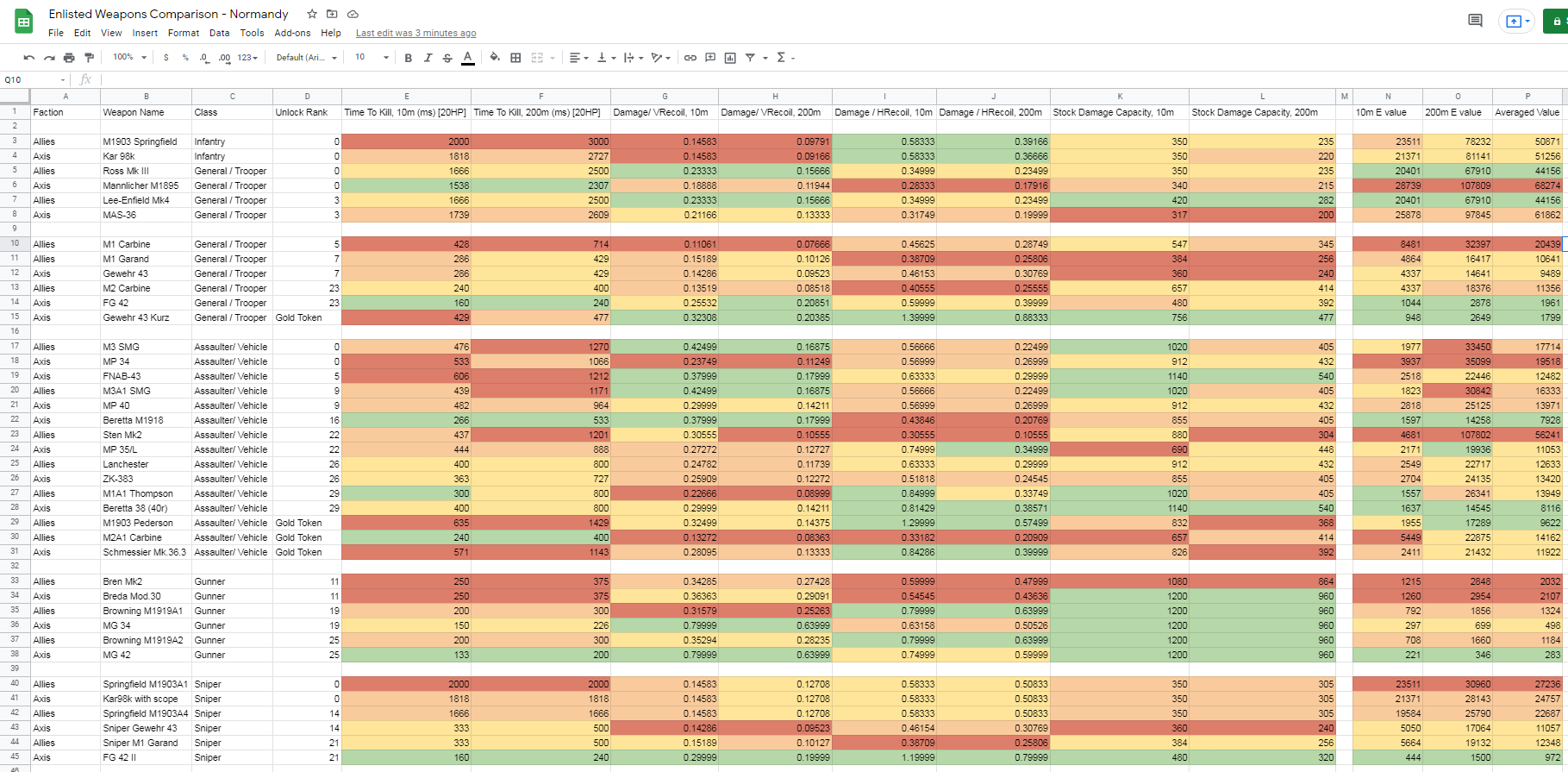Open the Edit menu
The height and width of the screenshot is (772, 1568).
[82, 33]
